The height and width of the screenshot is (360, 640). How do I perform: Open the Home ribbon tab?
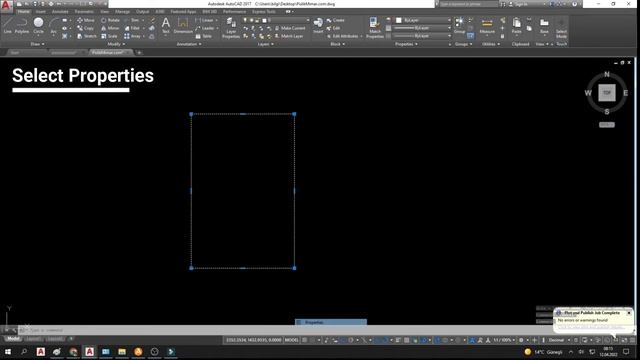[x=23, y=11]
